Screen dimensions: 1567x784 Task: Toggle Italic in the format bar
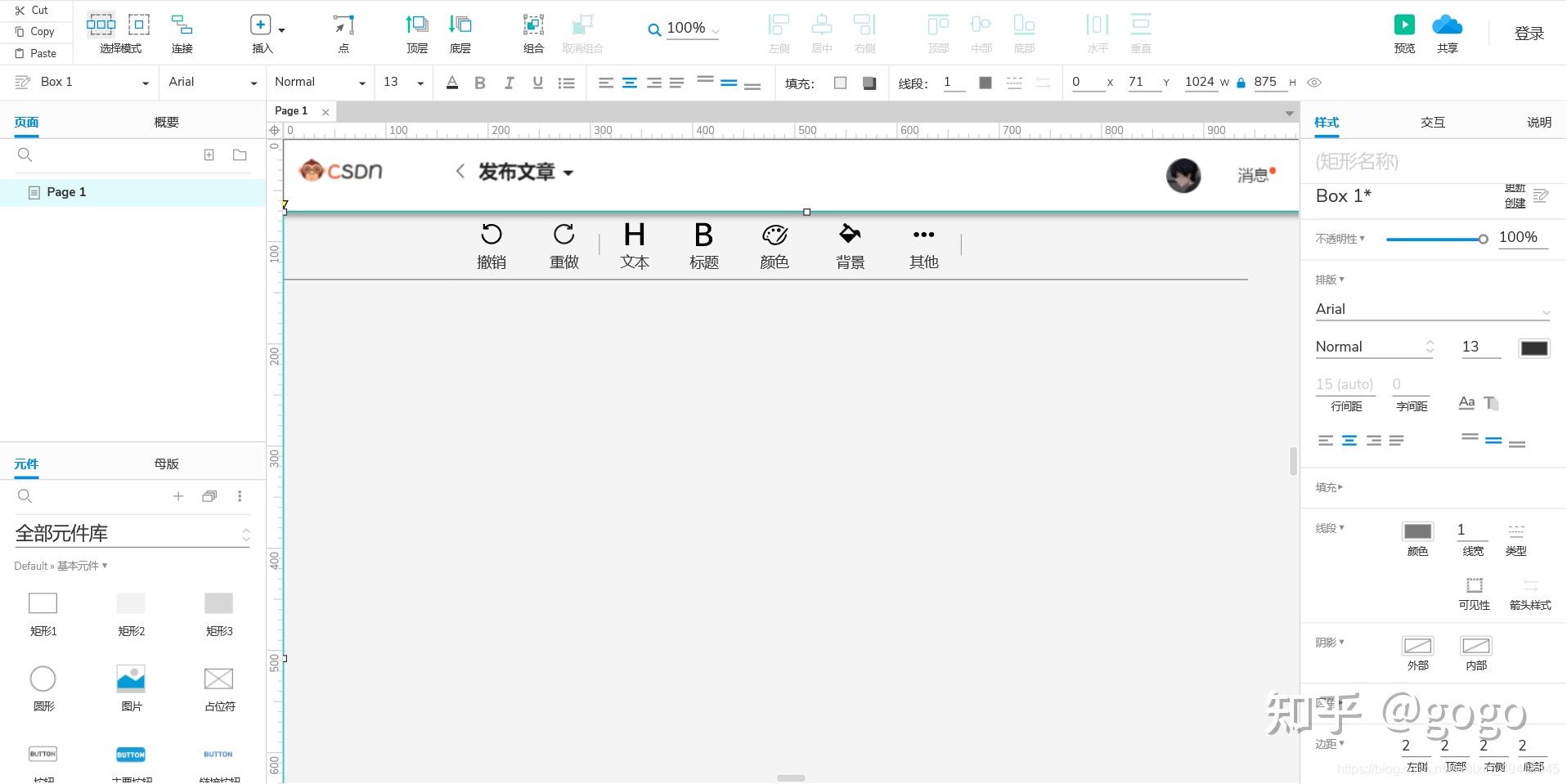(509, 83)
